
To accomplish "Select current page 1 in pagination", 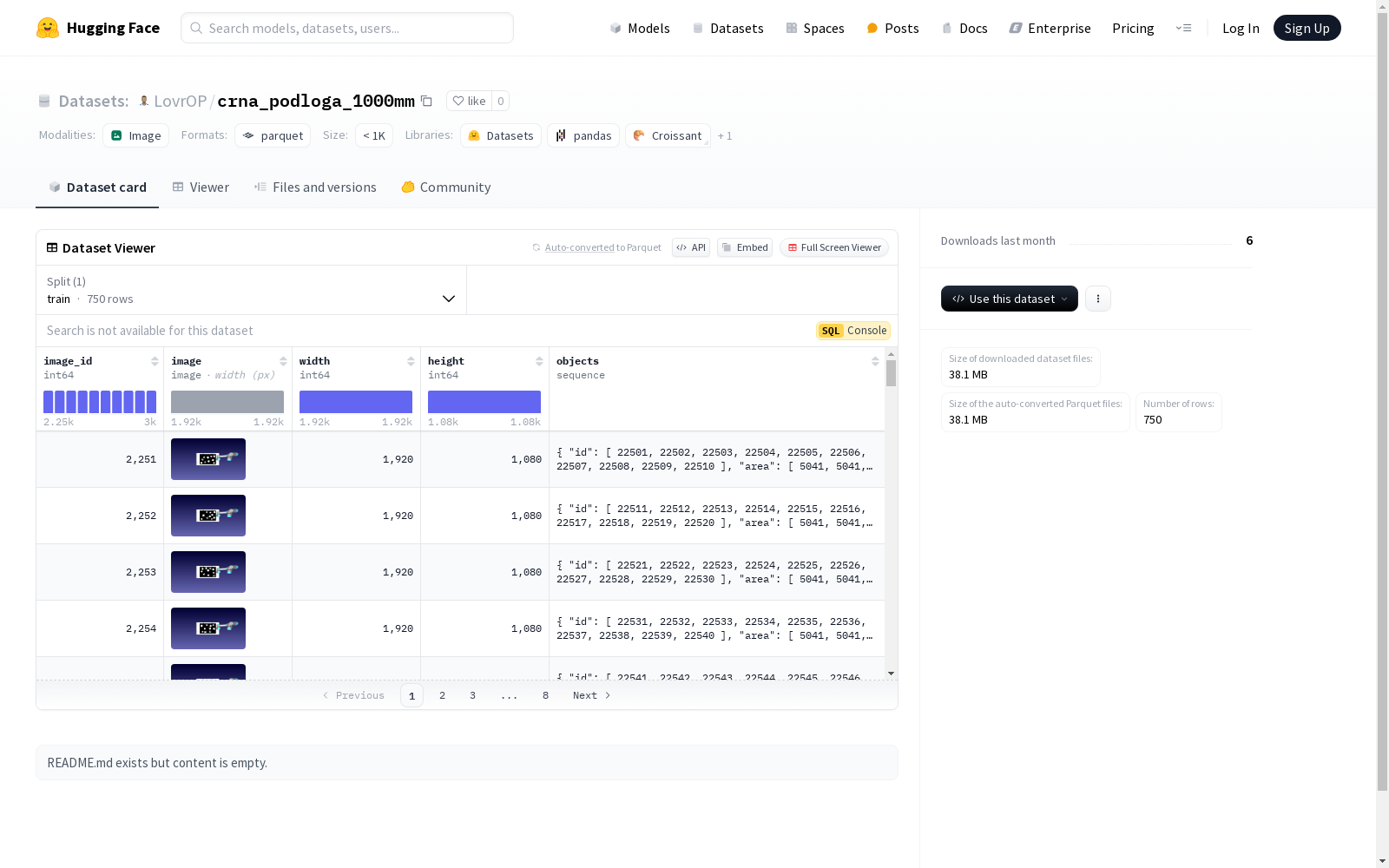I will click(x=411, y=695).
